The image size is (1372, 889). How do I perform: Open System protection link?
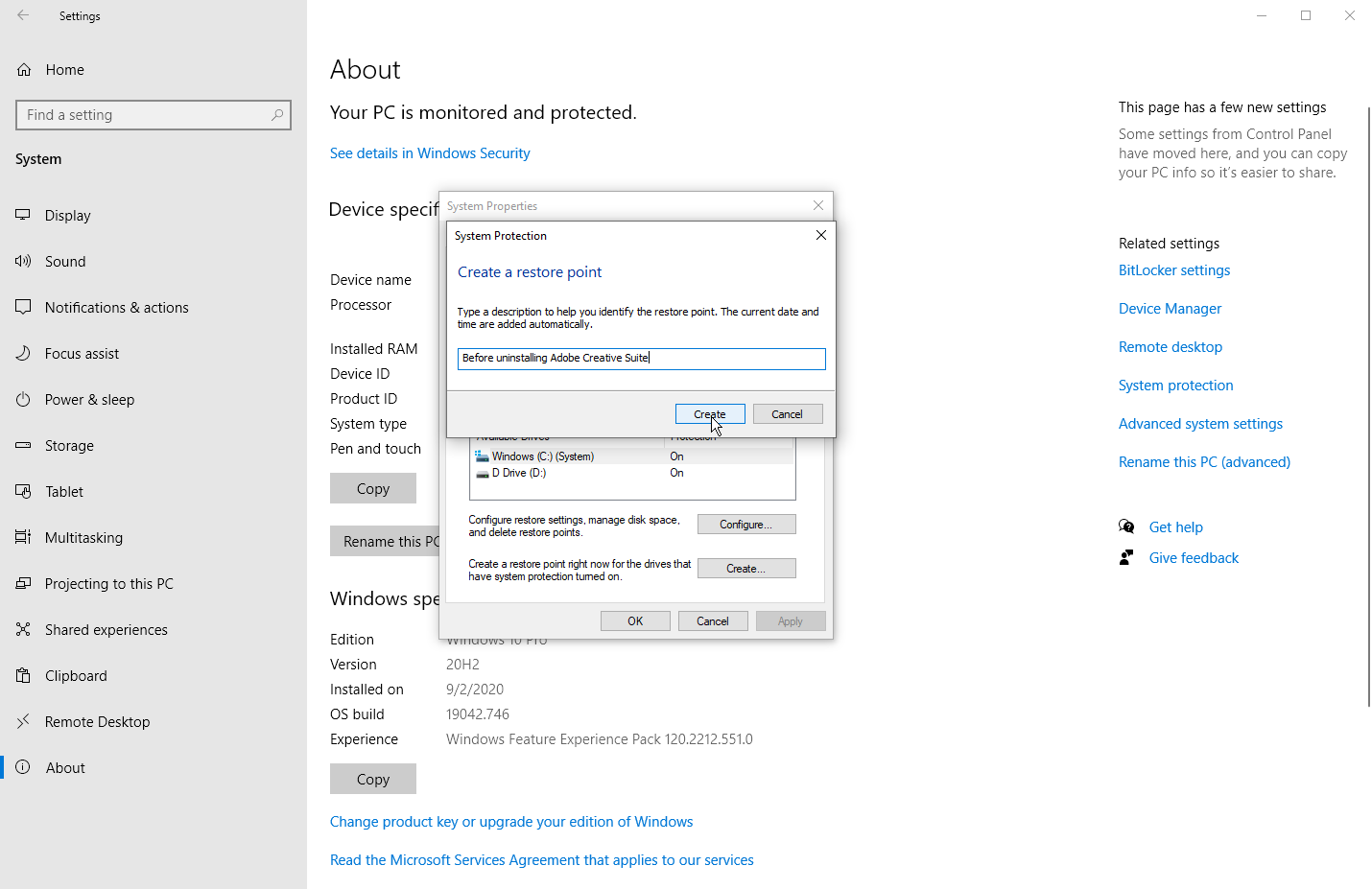pos(1176,386)
